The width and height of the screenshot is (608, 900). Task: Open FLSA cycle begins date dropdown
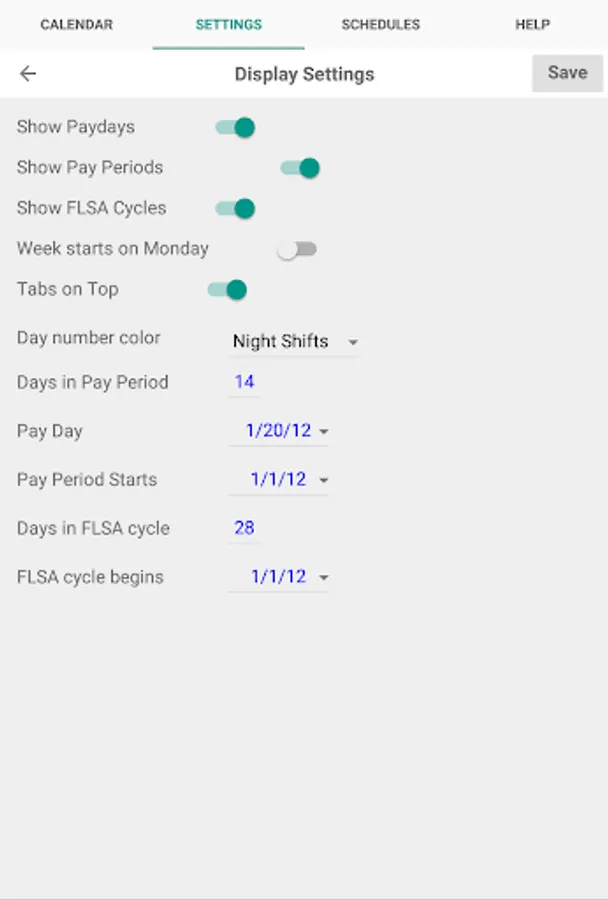279,577
